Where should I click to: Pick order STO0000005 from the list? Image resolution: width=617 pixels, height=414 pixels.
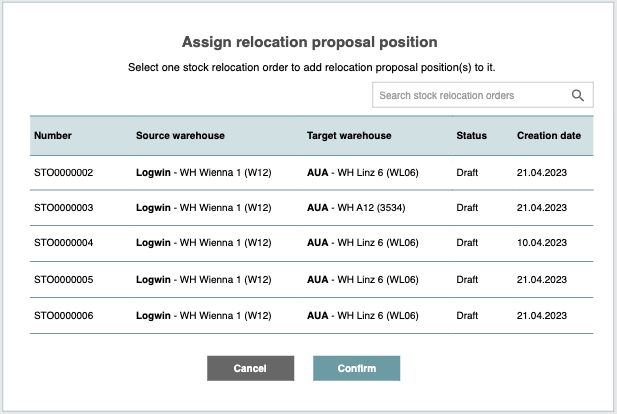(x=63, y=279)
